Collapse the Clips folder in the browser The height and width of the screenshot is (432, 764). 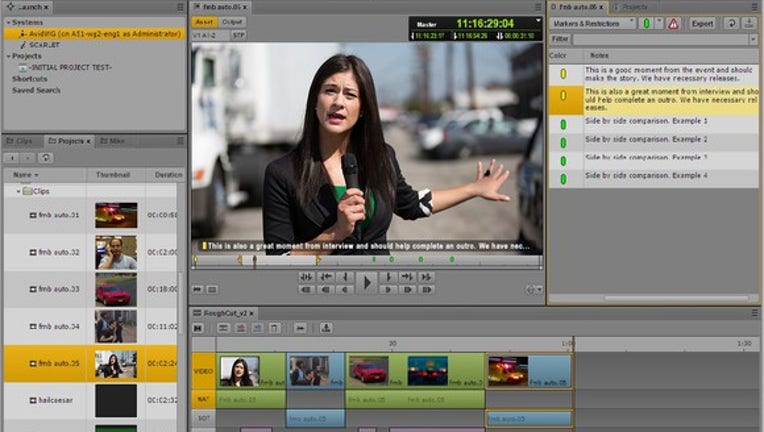19,191
